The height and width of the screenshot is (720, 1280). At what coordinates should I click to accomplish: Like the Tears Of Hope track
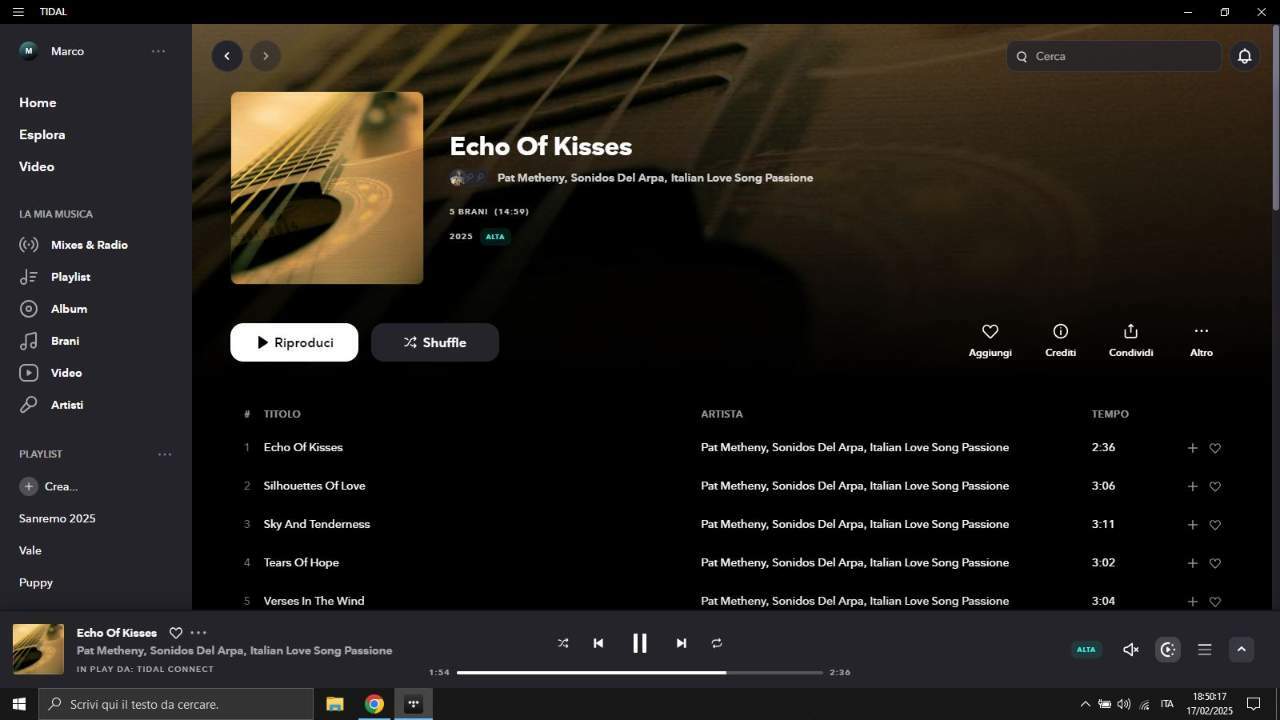point(1215,563)
